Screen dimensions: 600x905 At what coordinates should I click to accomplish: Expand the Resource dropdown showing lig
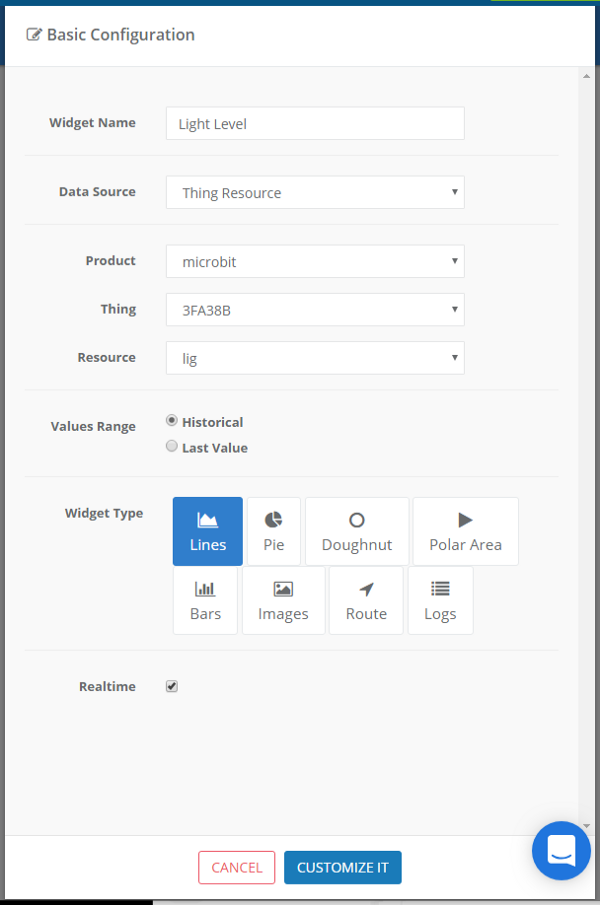pos(315,358)
